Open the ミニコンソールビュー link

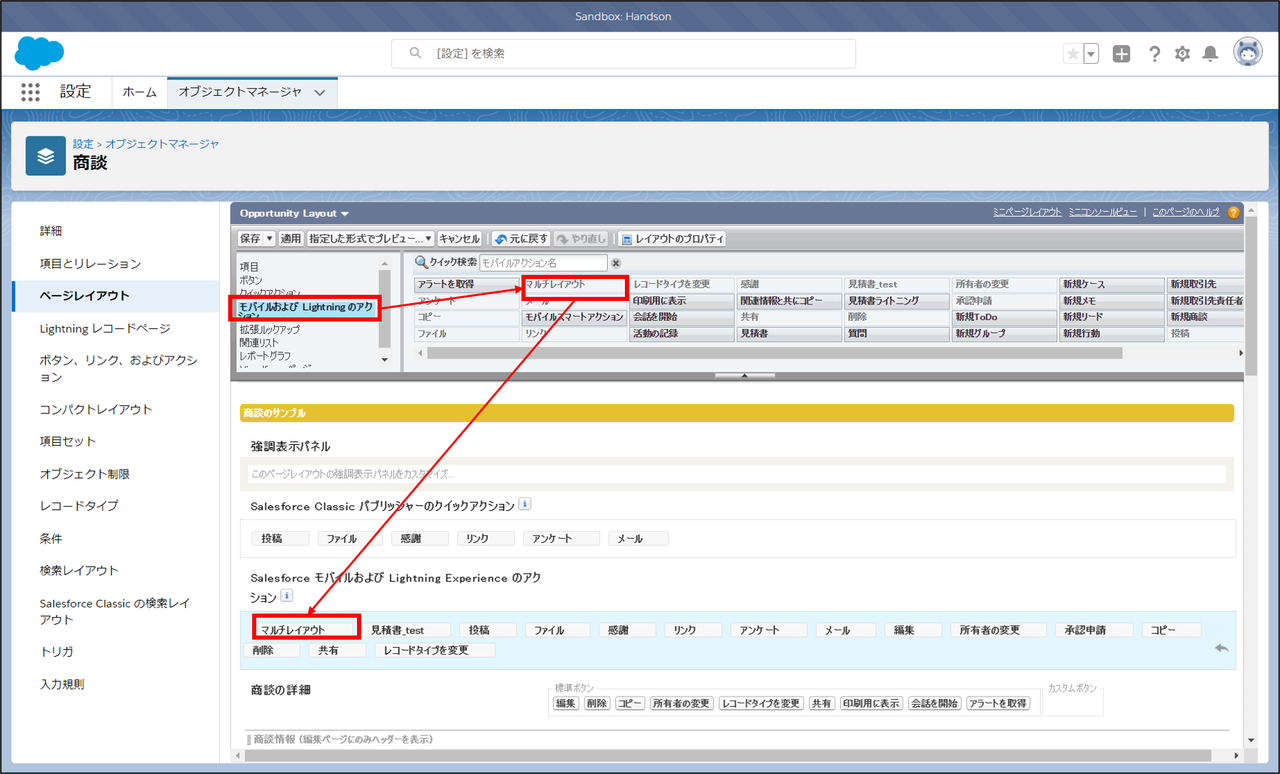pos(1102,213)
